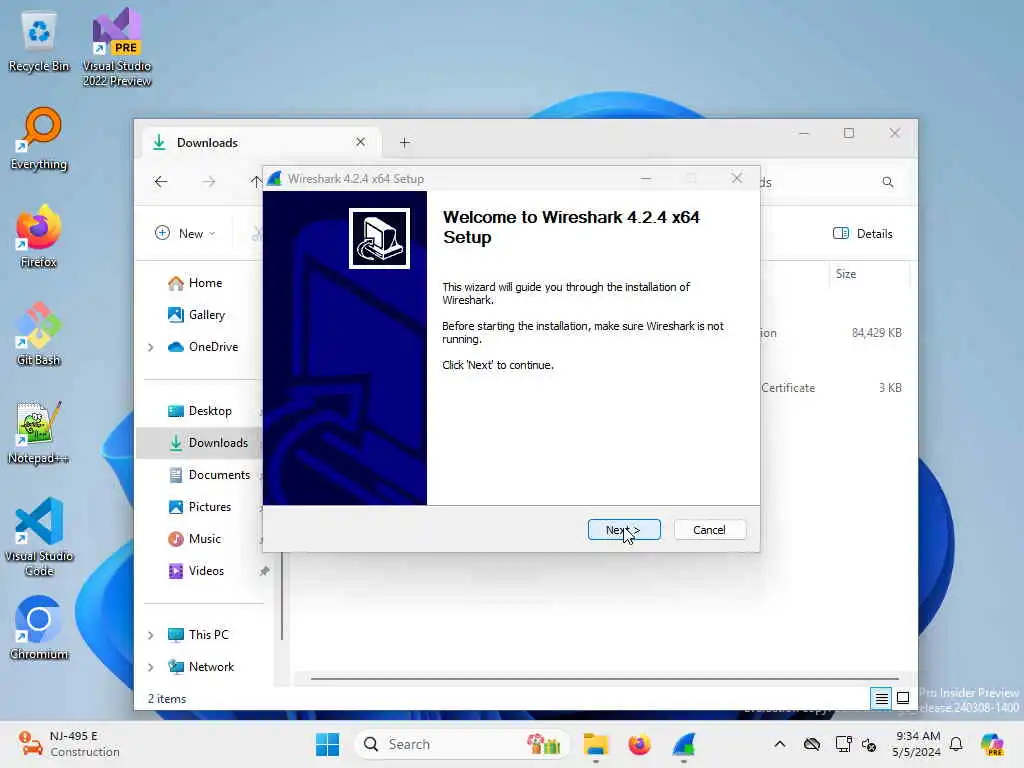
Task: Click the display/network tray icon
Action: (x=843, y=744)
